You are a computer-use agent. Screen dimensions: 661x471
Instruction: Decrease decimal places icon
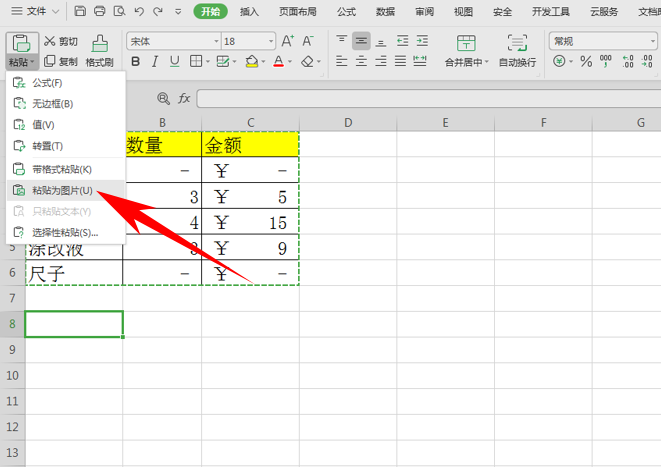tap(647, 62)
